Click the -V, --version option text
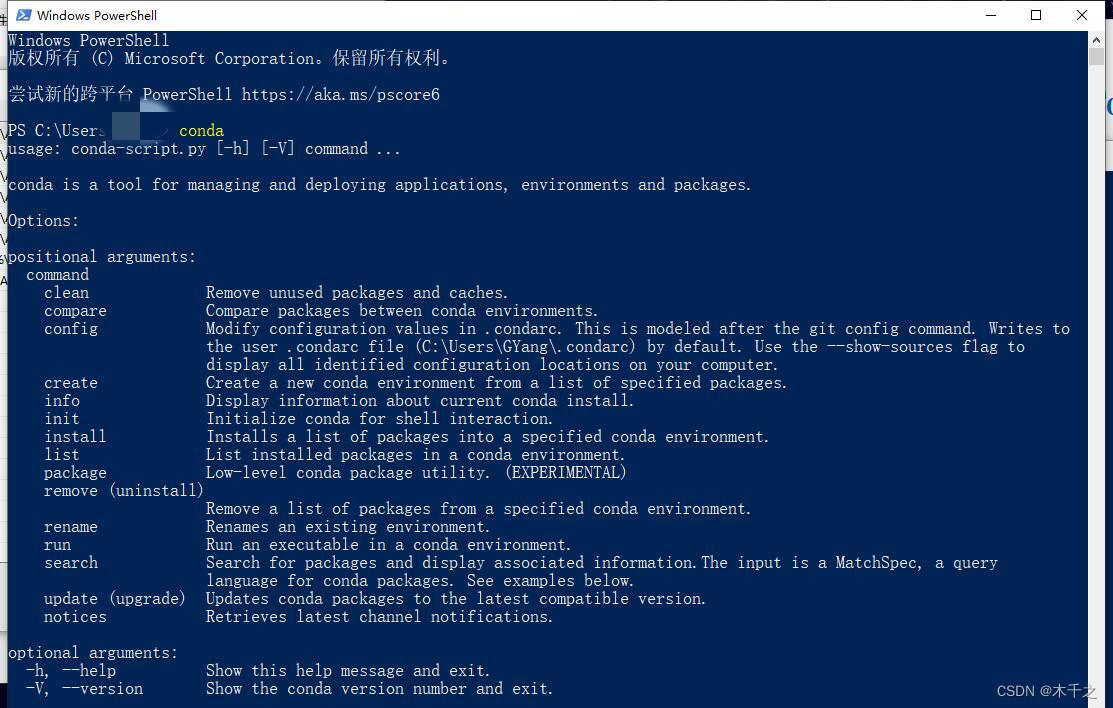 pyautogui.click(x=83, y=688)
